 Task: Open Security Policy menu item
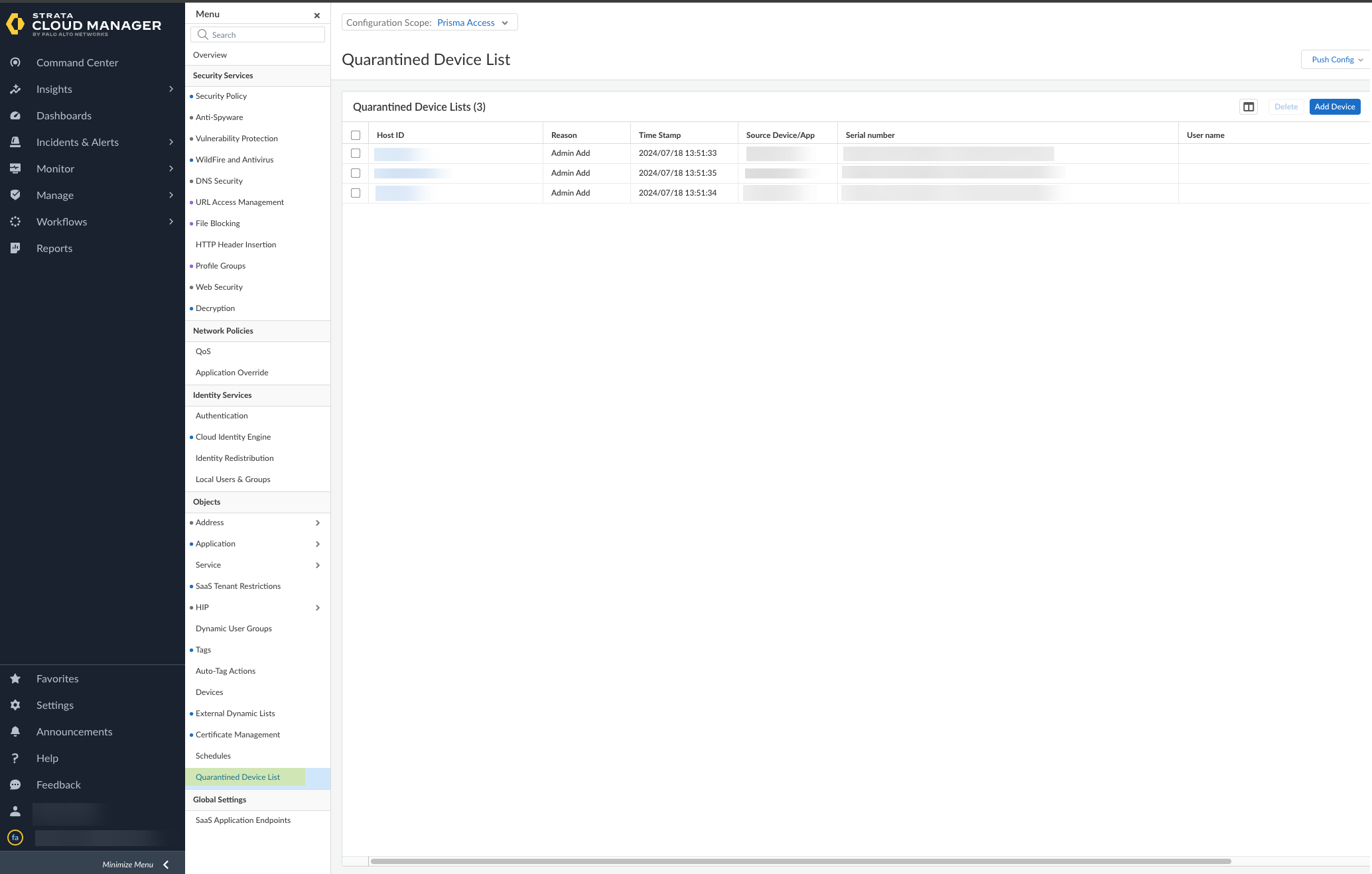(x=221, y=96)
